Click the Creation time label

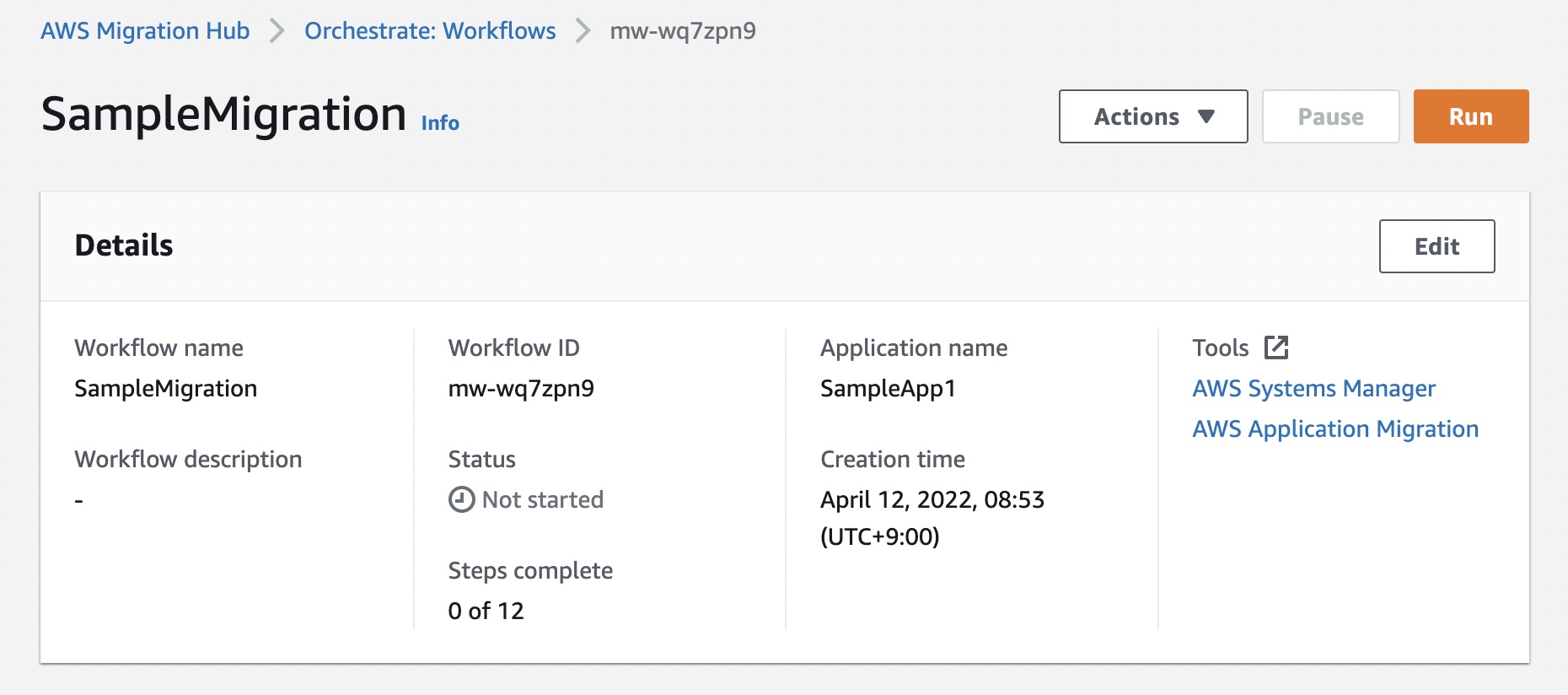click(893, 460)
